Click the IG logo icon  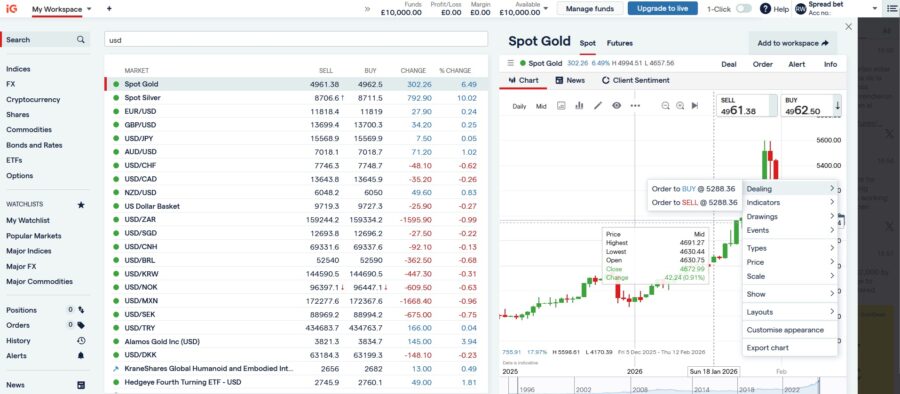click(x=11, y=9)
